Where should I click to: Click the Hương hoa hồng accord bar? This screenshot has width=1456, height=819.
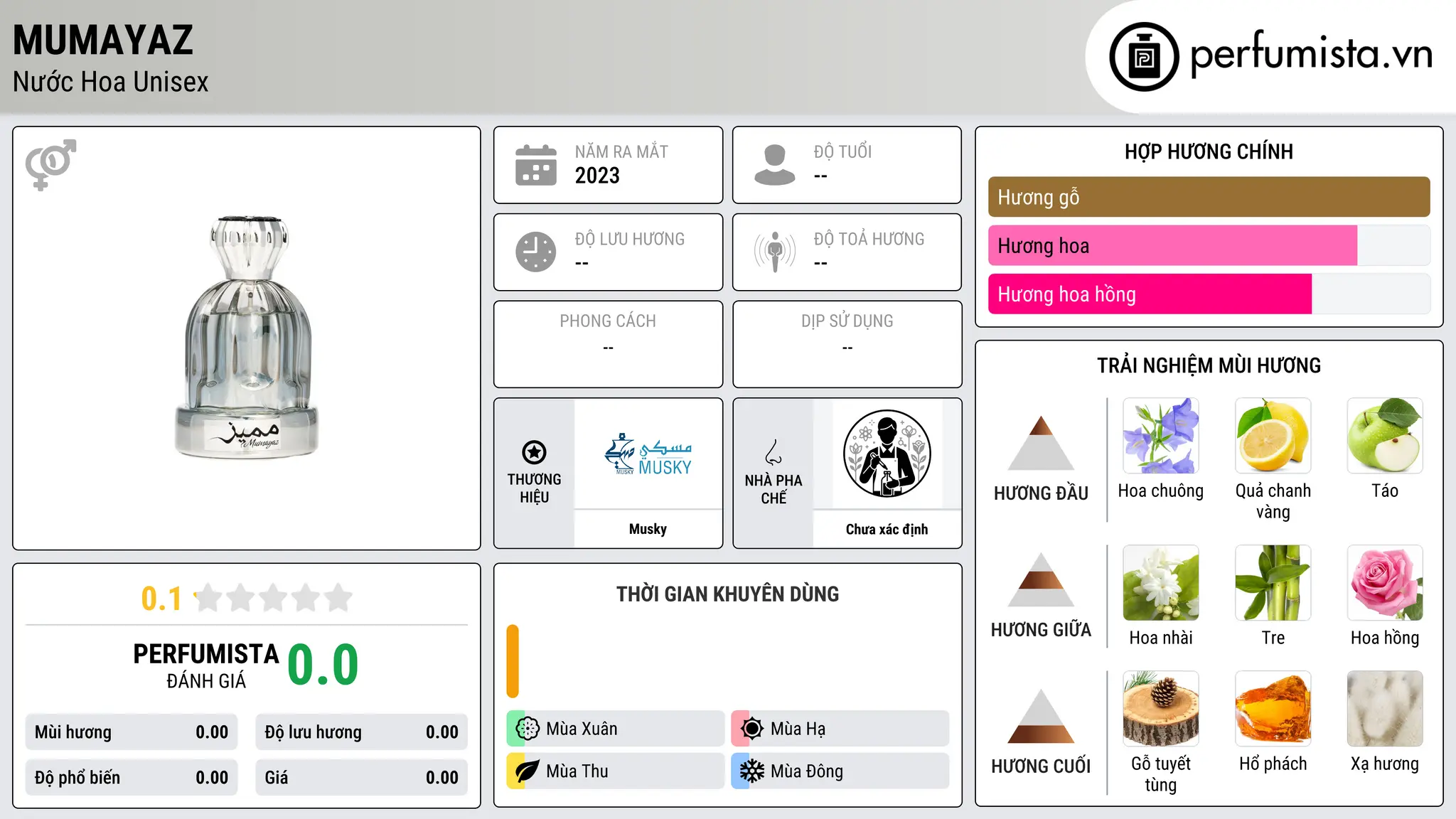tap(1209, 294)
